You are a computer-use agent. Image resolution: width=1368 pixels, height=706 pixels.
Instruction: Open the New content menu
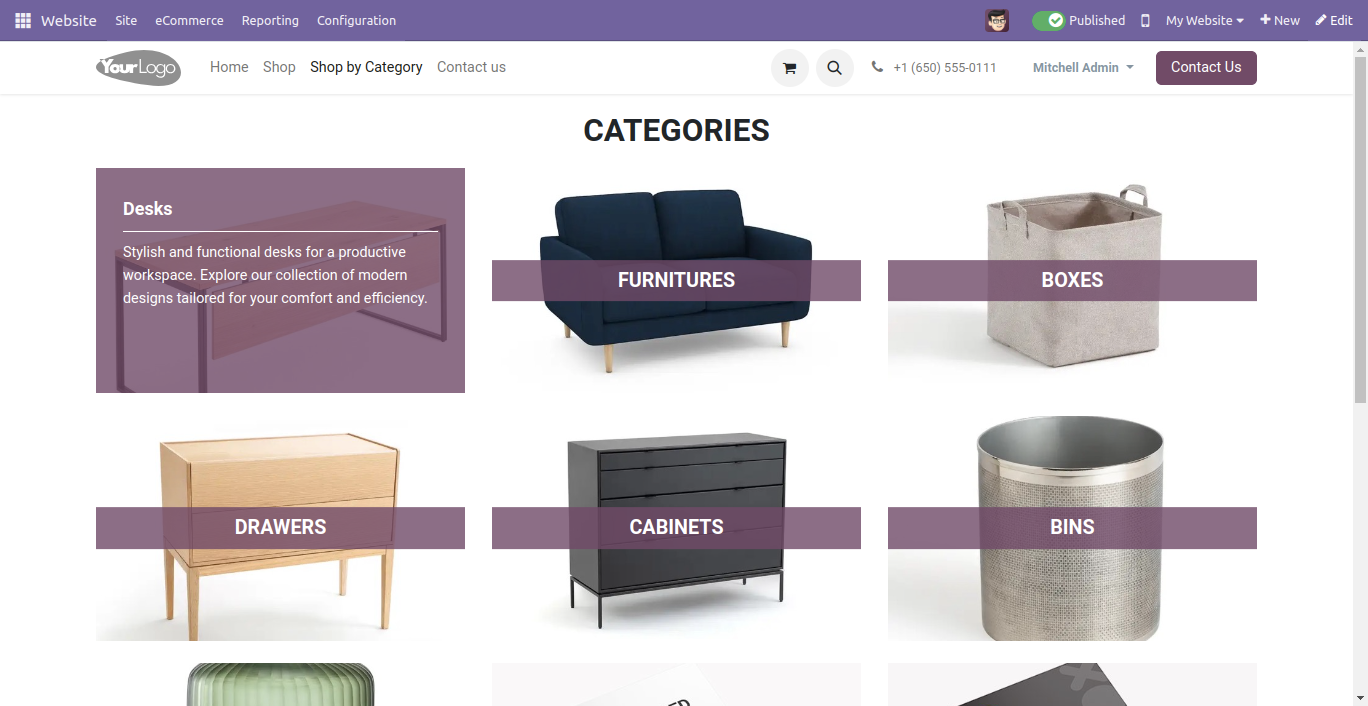point(1280,20)
